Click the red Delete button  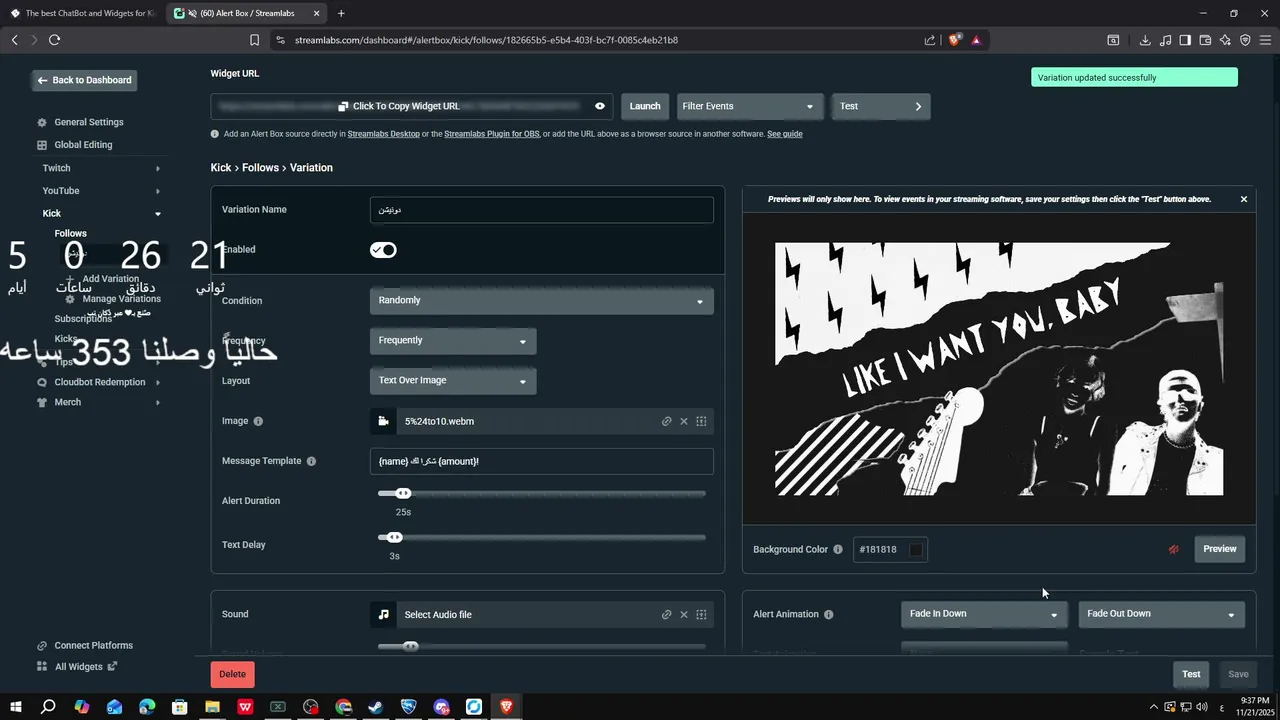(x=232, y=674)
